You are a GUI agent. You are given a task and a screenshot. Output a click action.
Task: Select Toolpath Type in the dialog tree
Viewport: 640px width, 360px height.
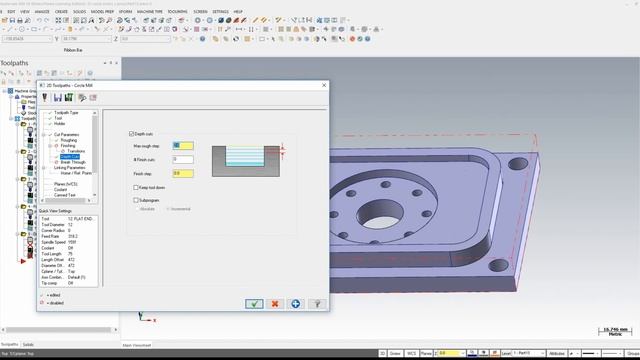coord(66,113)
